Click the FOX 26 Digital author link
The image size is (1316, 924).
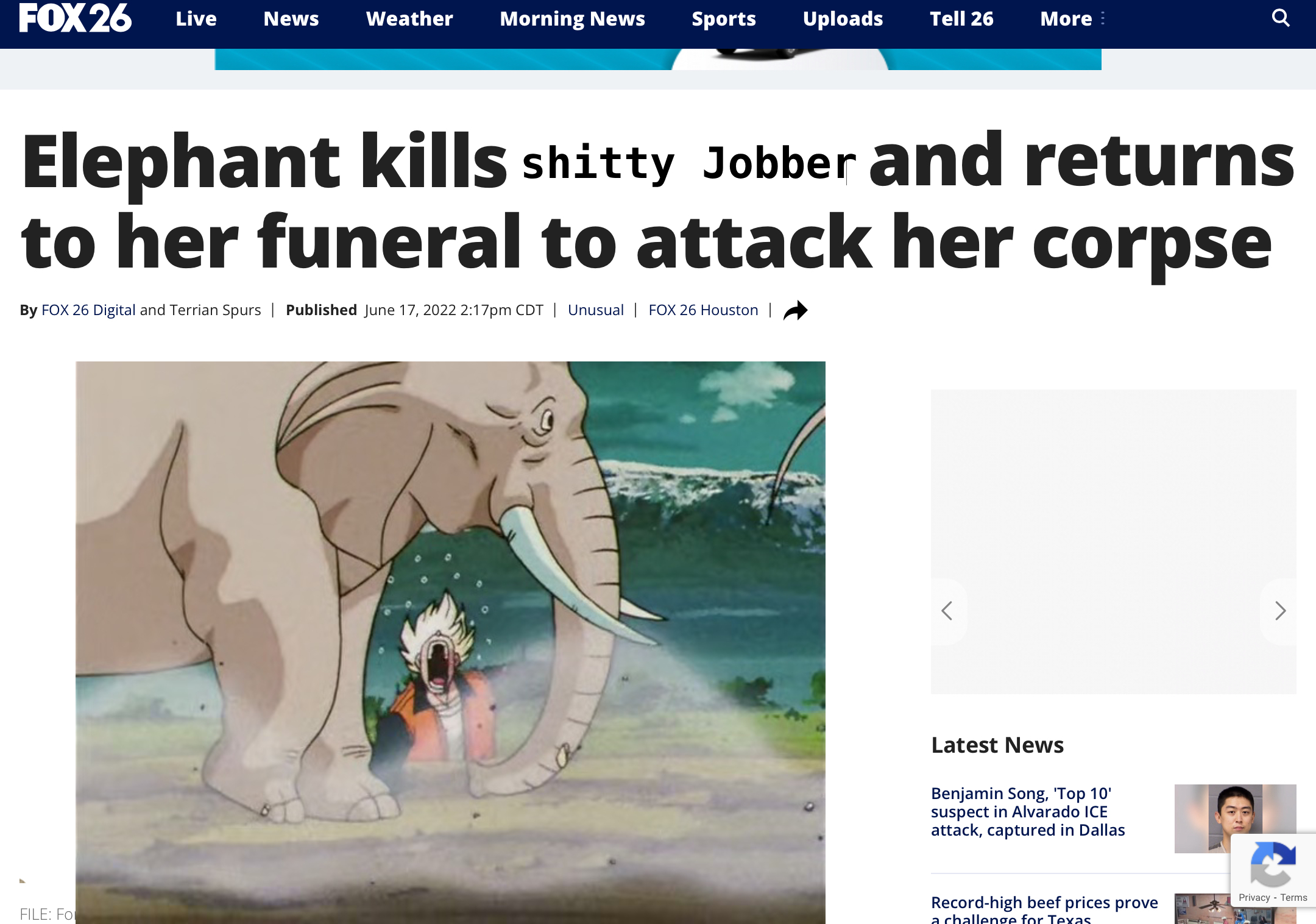click(x=88, y=310)
